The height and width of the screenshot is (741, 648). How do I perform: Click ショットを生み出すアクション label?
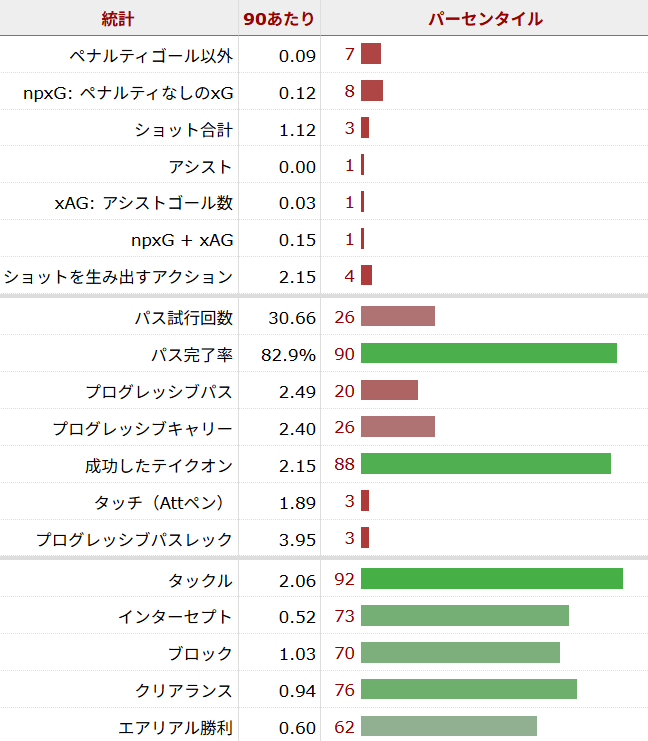(x=118, y=277)
